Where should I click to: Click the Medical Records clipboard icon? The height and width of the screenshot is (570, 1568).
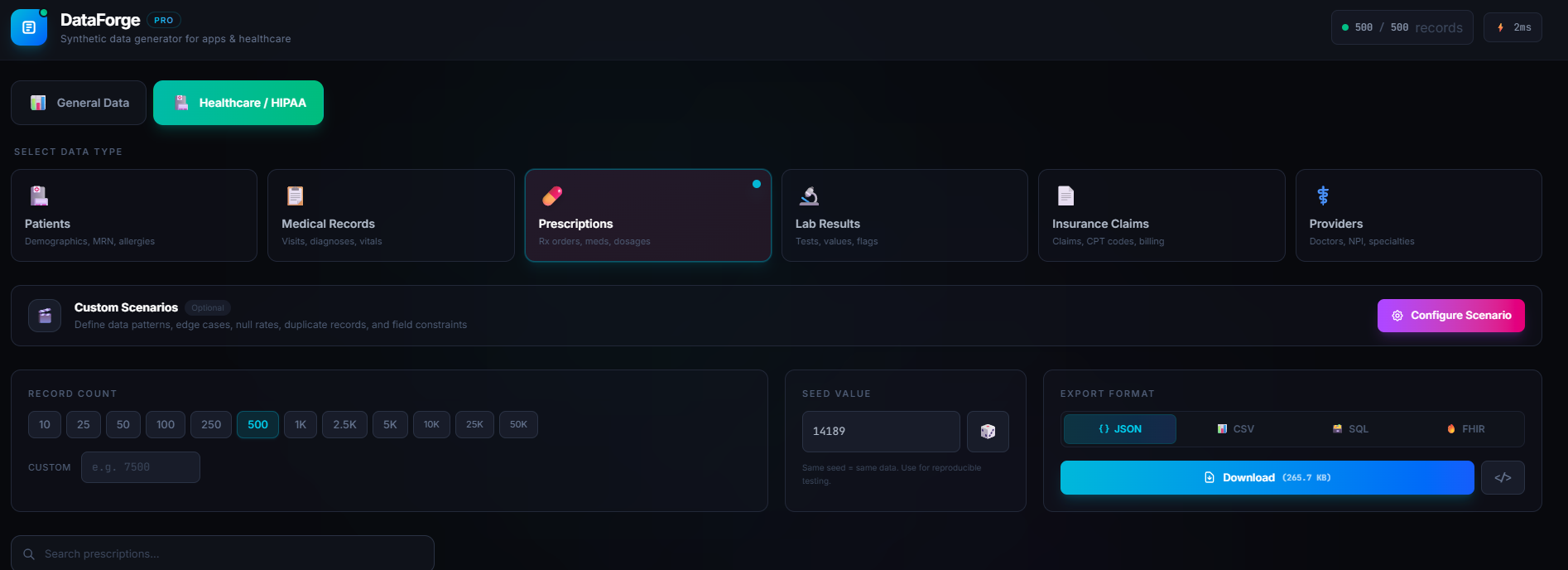pos(296,196)
